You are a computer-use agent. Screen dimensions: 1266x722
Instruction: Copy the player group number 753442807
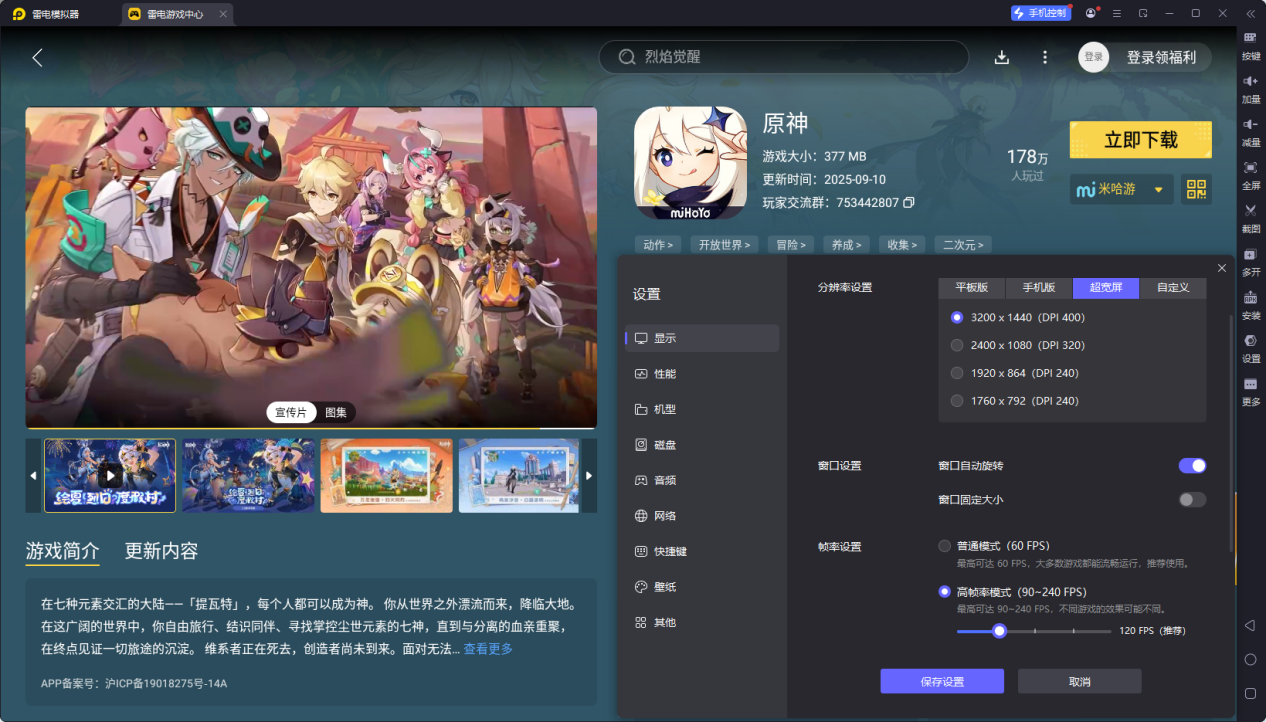909,203
